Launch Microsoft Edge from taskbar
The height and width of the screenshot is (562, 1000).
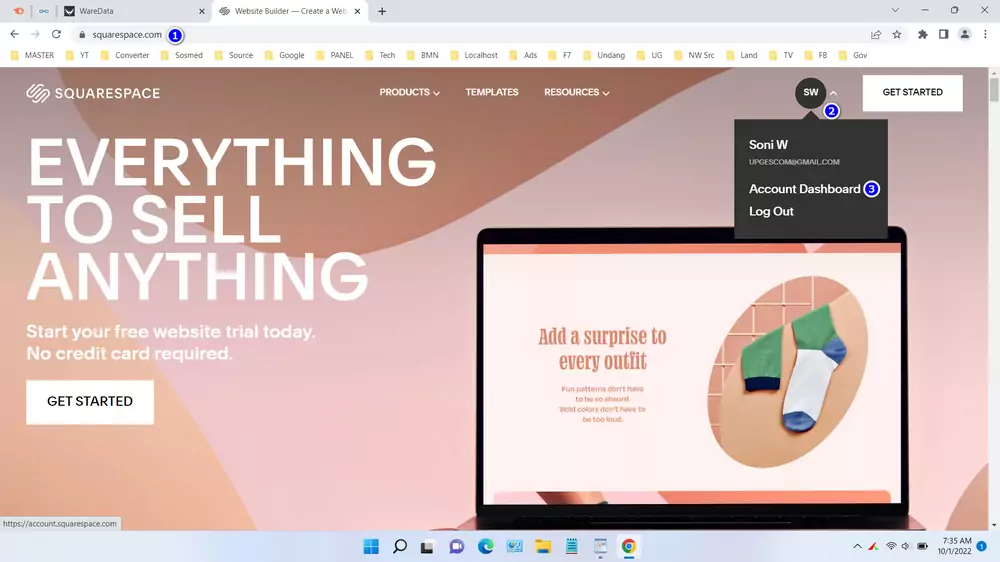point(485,546)
